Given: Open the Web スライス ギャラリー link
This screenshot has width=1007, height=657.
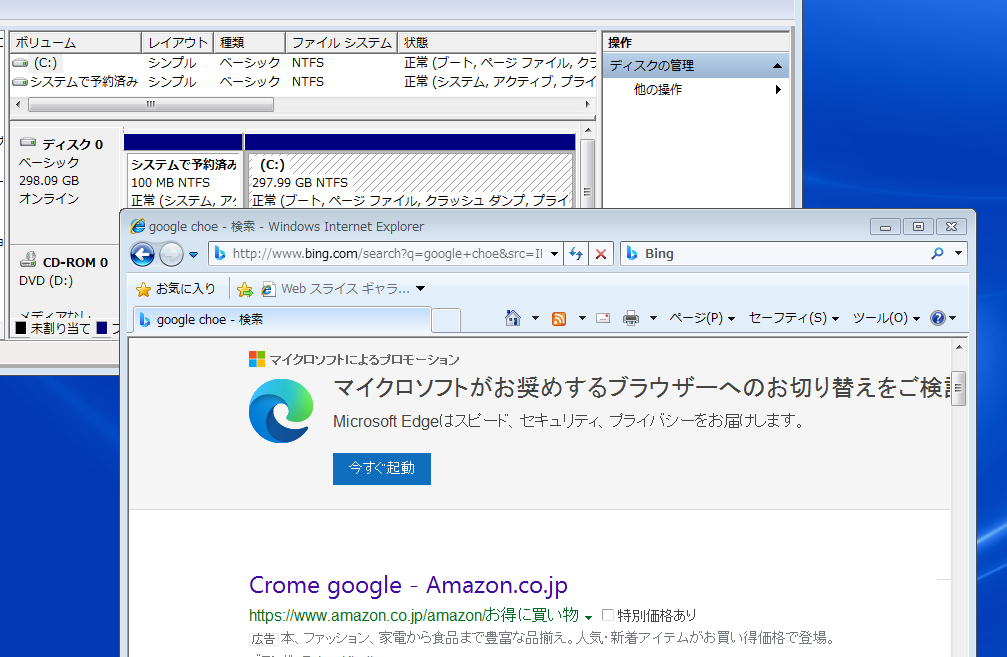Looking at the screenshot, I should click(x=336, y=289).
